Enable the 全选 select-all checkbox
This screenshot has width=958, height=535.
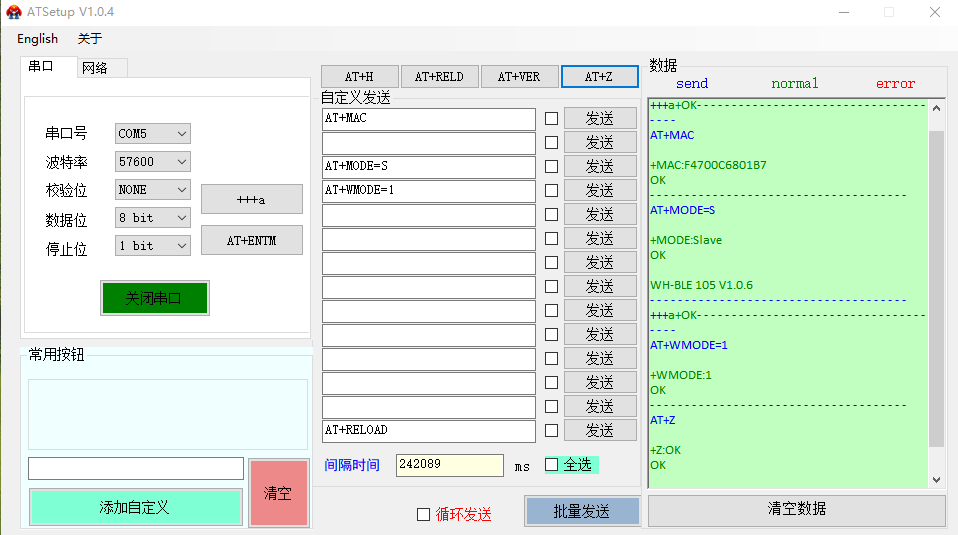click(551, 465)
